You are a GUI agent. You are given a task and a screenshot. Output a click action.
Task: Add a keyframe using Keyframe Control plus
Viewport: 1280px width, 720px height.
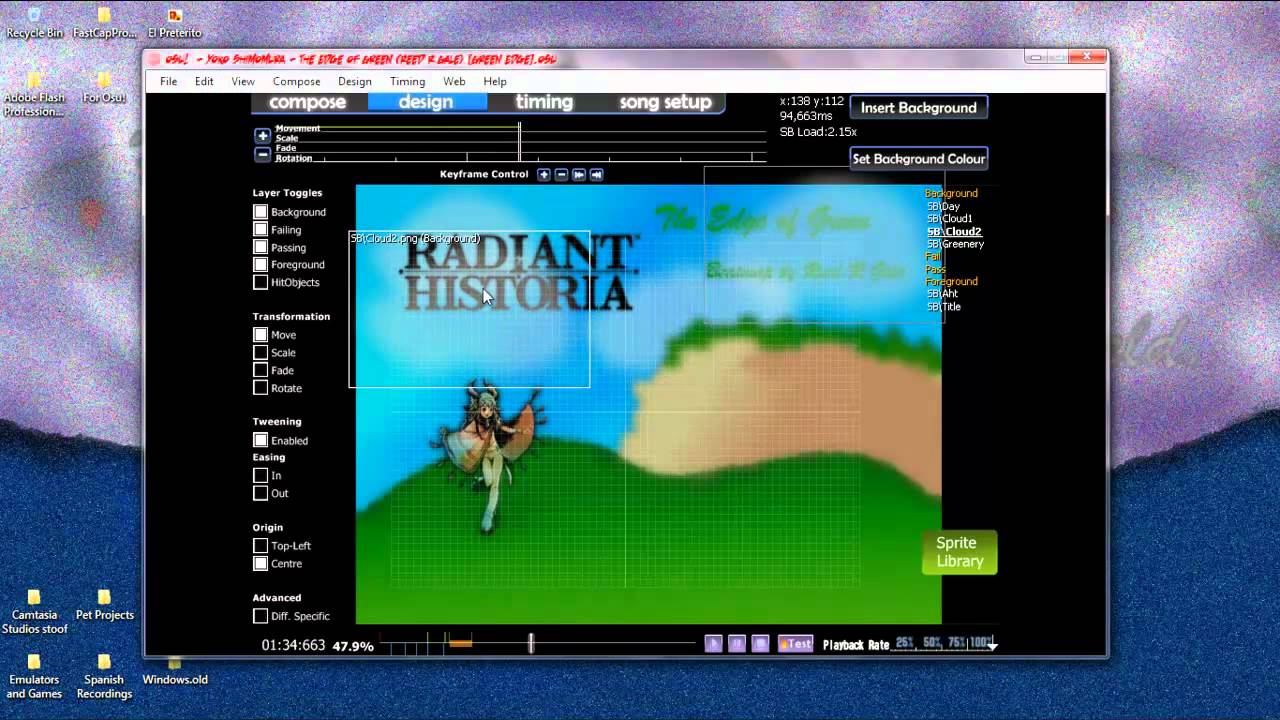click(544, 174)
